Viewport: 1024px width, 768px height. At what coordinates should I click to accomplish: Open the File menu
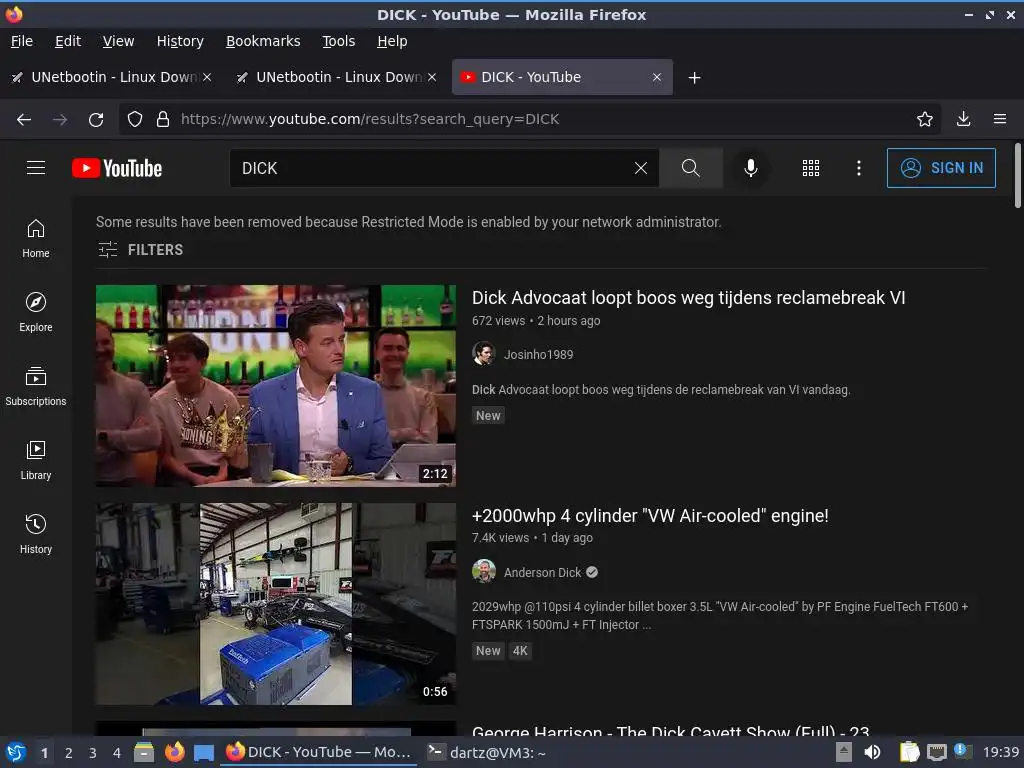(x=22, y=41)
